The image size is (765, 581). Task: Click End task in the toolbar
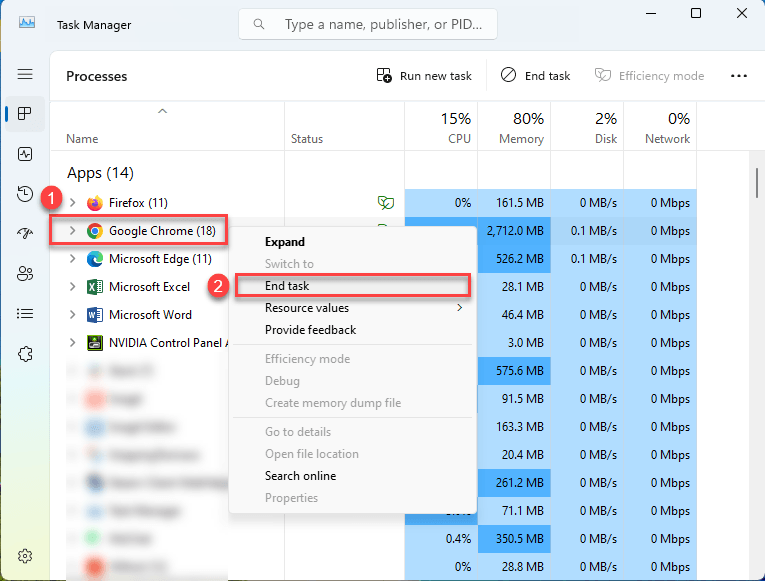[536, 76]
